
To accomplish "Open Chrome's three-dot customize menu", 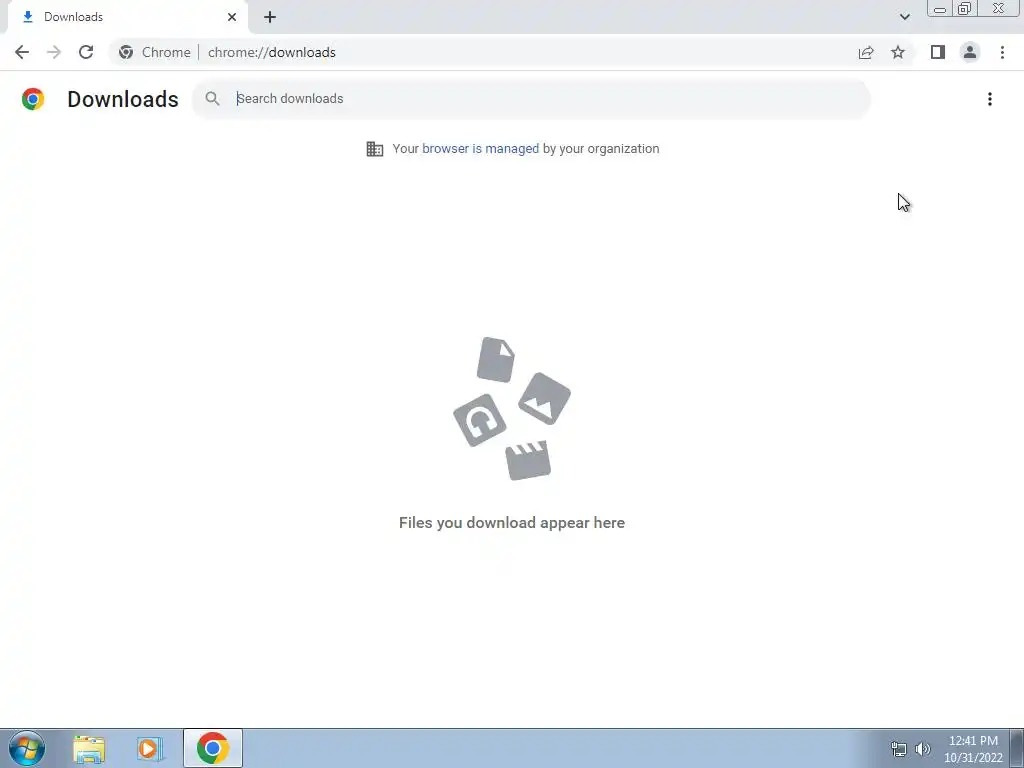I will 1002,52.
